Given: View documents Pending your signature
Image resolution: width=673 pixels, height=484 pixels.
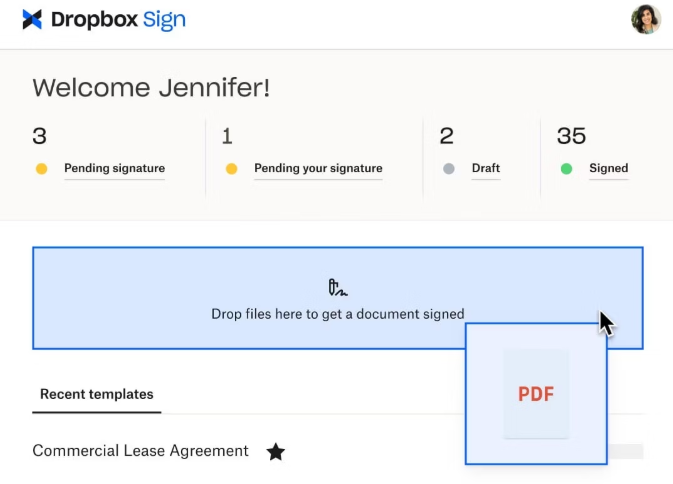Looking at the screenshot, I should 318,169.
